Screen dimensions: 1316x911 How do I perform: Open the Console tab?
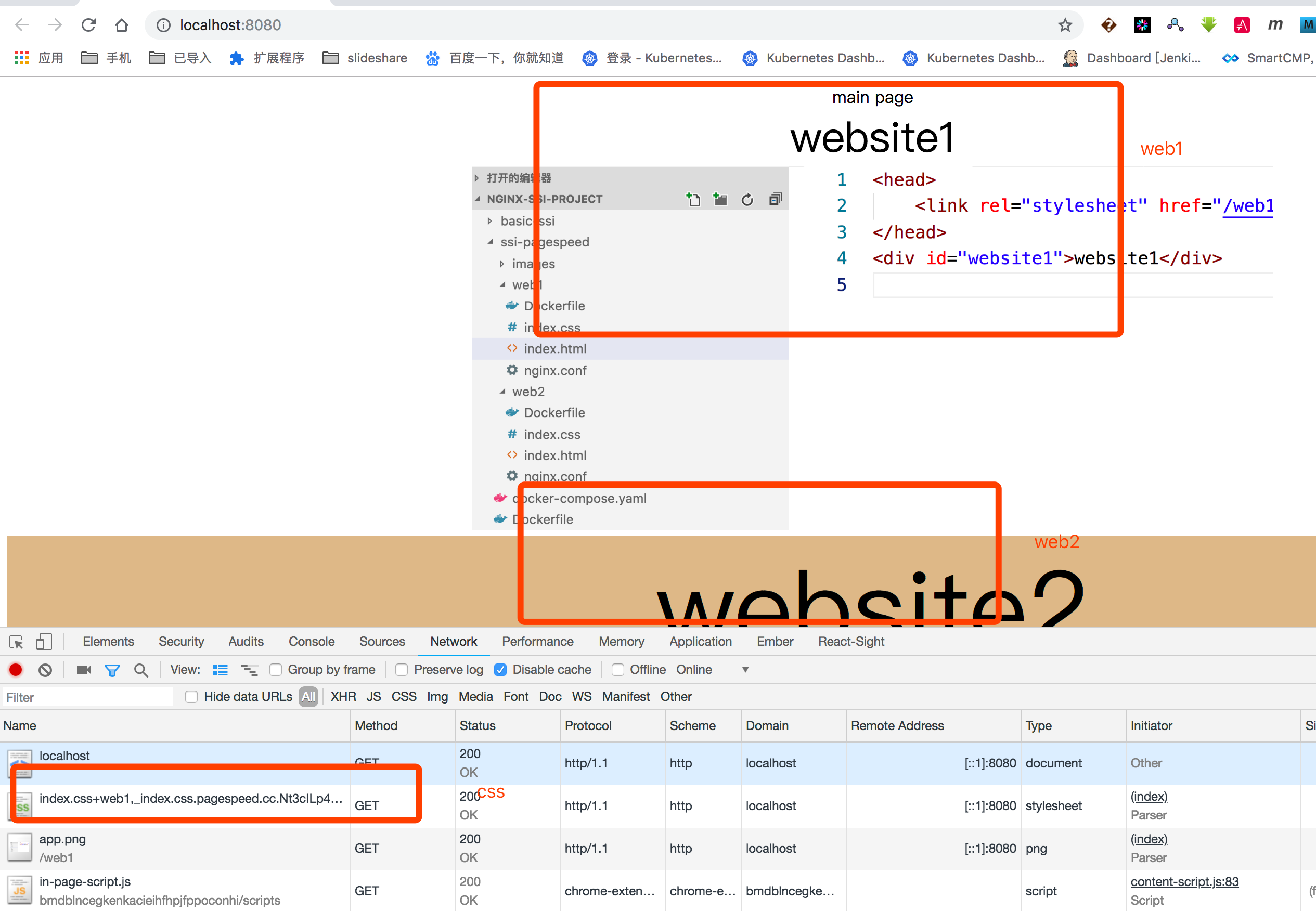pyautogui.click(x=312, y=642)
